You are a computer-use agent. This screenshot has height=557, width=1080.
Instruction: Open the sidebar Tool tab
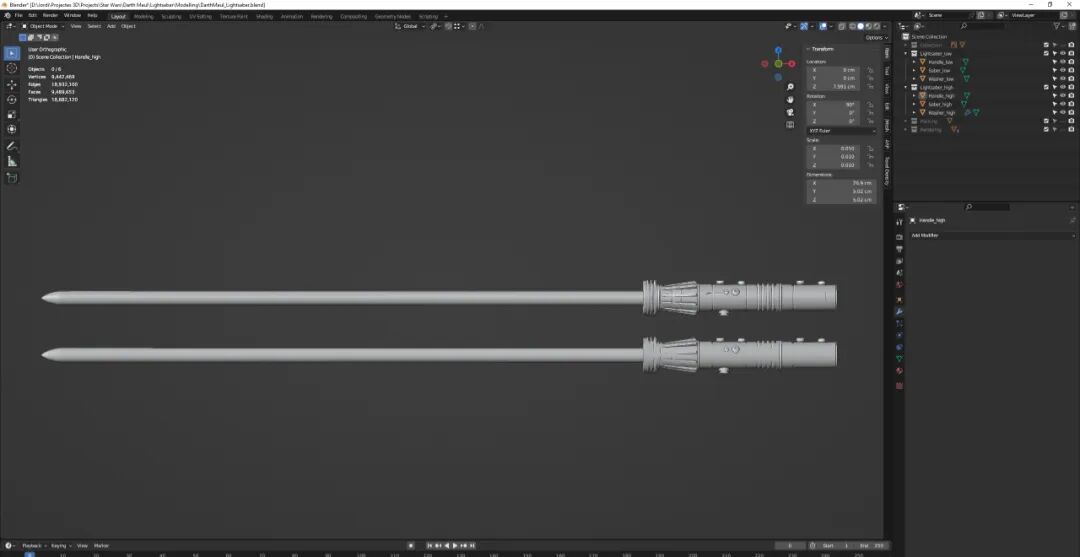coord(886,70)
